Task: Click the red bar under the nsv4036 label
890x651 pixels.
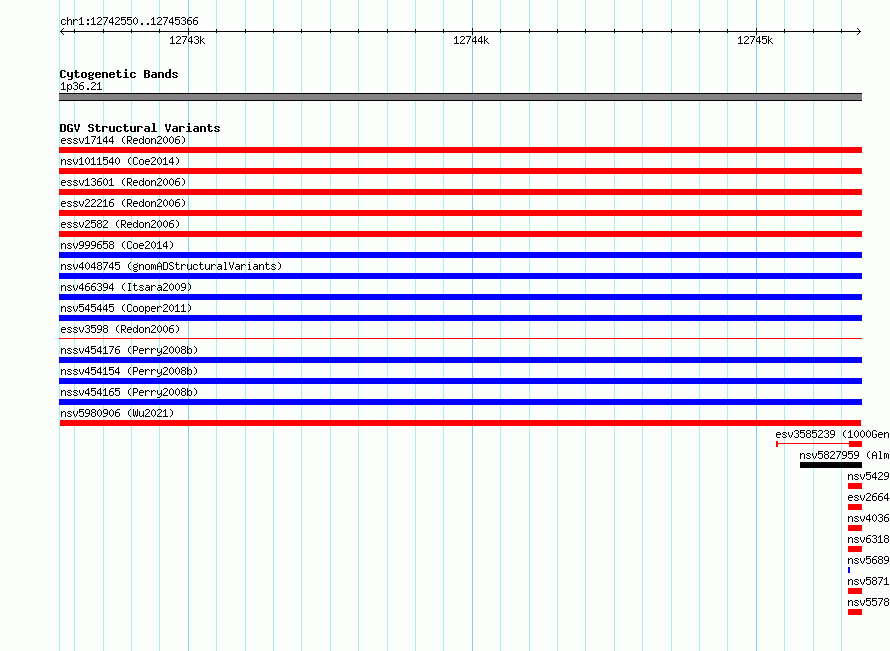Action: (855, 528)
